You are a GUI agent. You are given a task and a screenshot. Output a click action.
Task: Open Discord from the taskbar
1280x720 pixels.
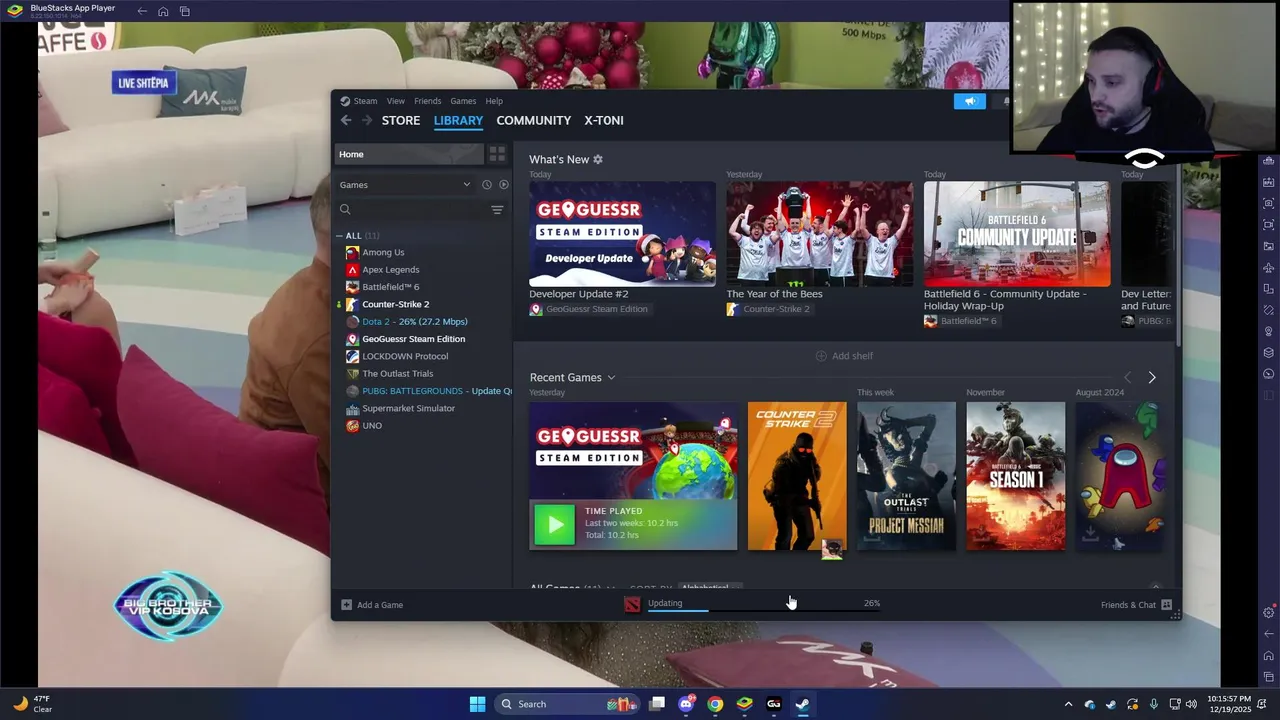(x=686, y=704)
